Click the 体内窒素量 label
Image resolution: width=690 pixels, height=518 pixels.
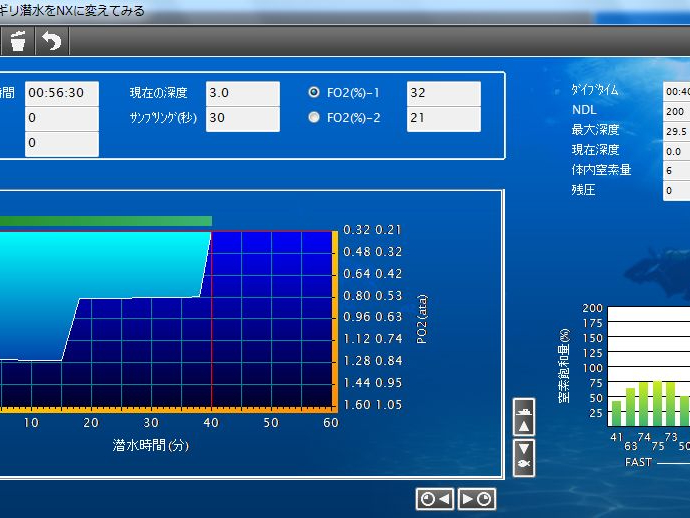601,169
